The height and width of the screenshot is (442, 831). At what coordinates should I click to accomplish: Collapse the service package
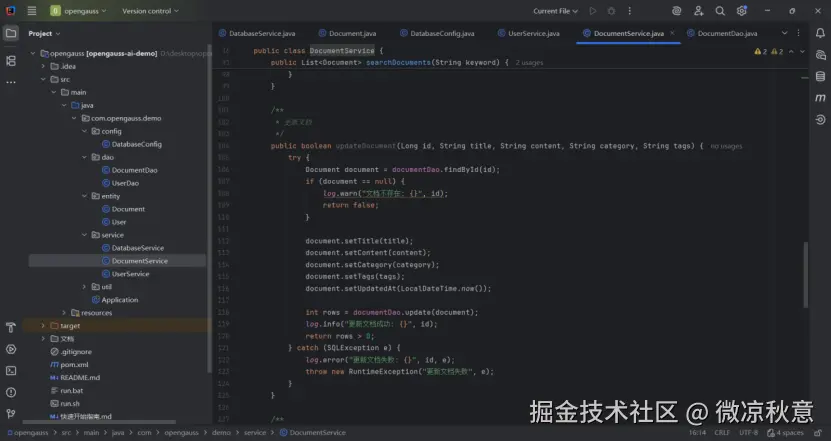tap(84, 235)
